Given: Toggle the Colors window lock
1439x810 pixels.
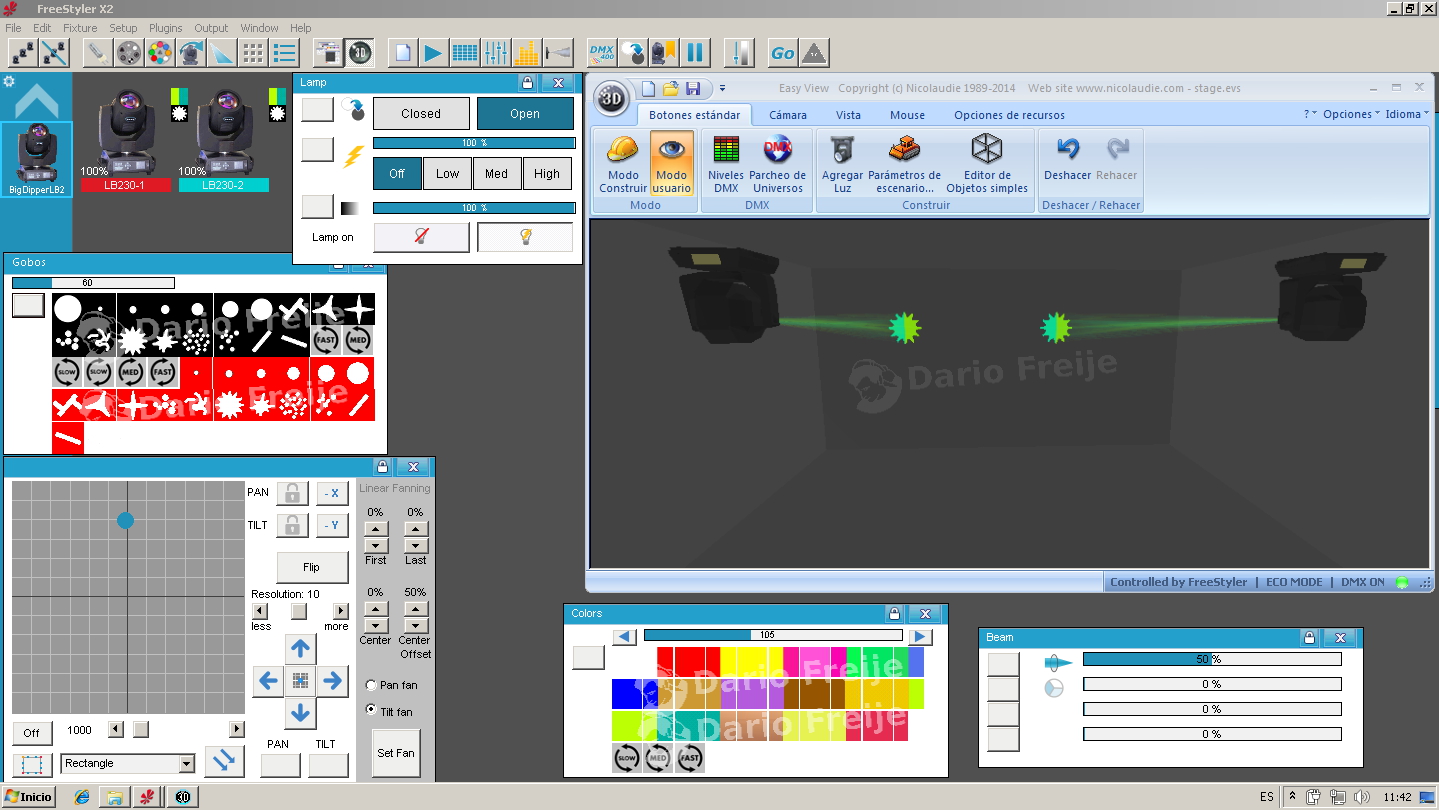Looking at the screenshot, I should (x=894, y=614).
